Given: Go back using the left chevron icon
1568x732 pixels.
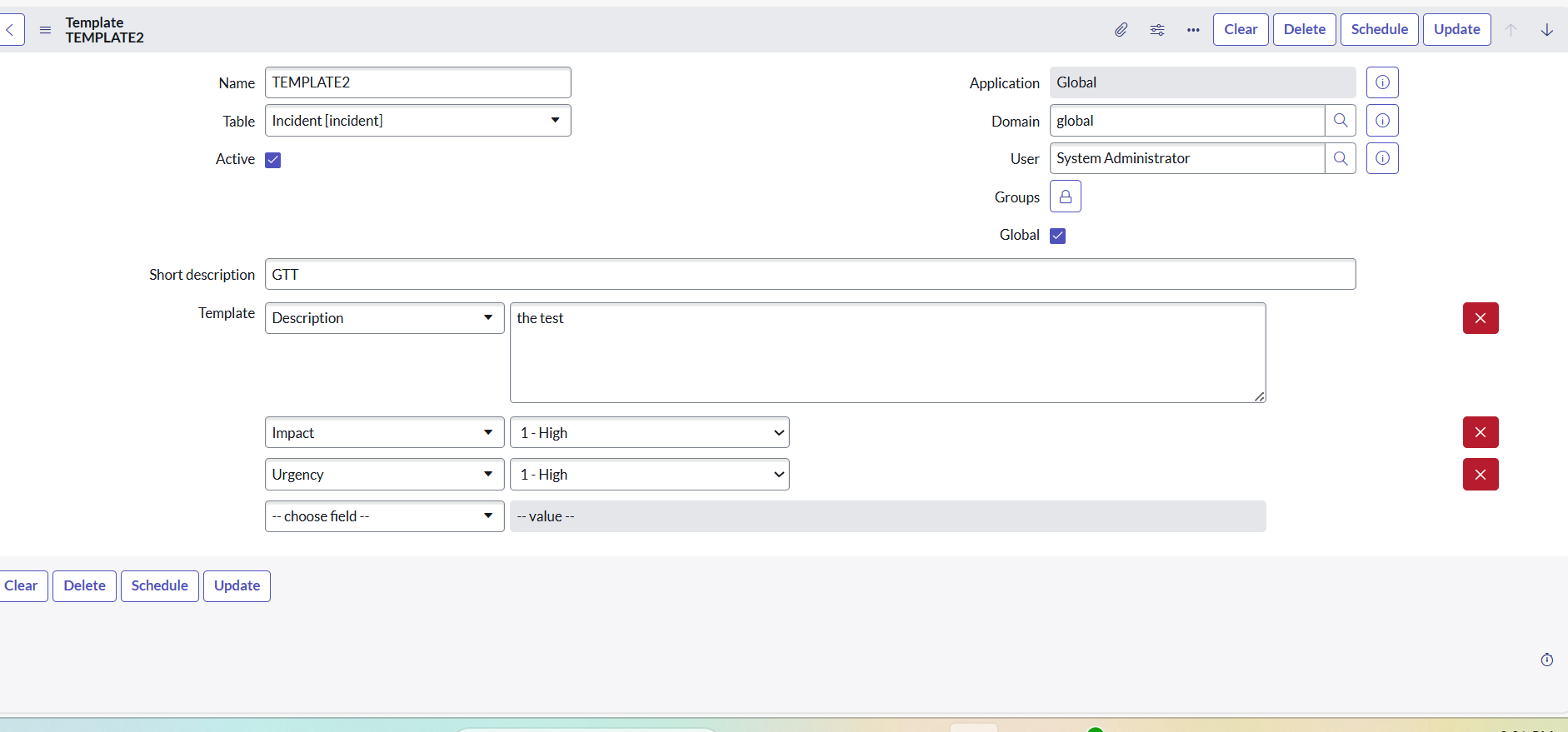Looking at the screenshot, I should point(11,29).
